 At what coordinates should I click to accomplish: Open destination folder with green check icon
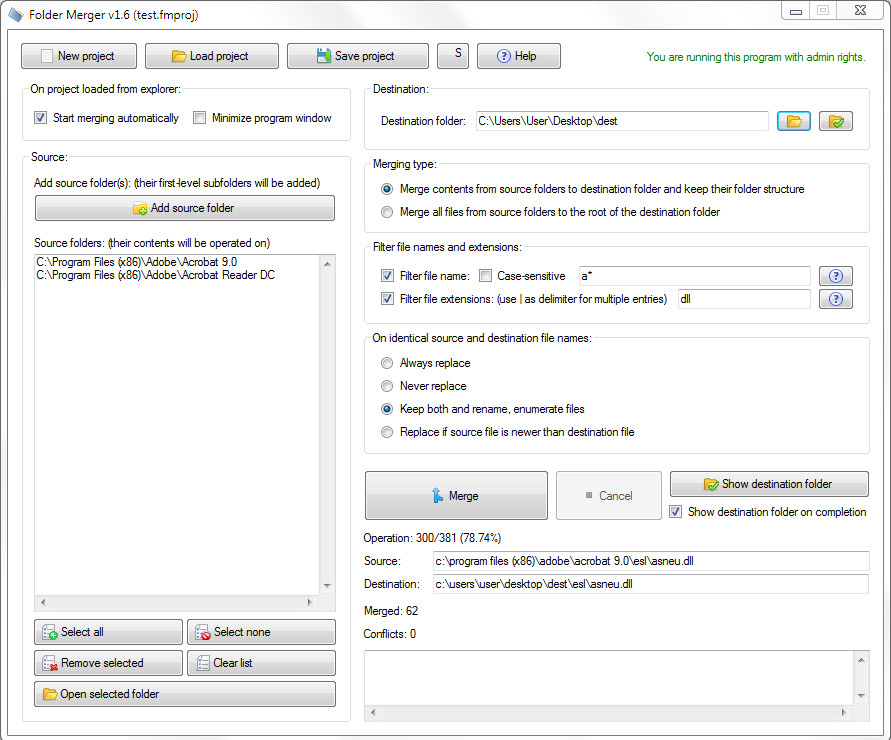[836, 121]
